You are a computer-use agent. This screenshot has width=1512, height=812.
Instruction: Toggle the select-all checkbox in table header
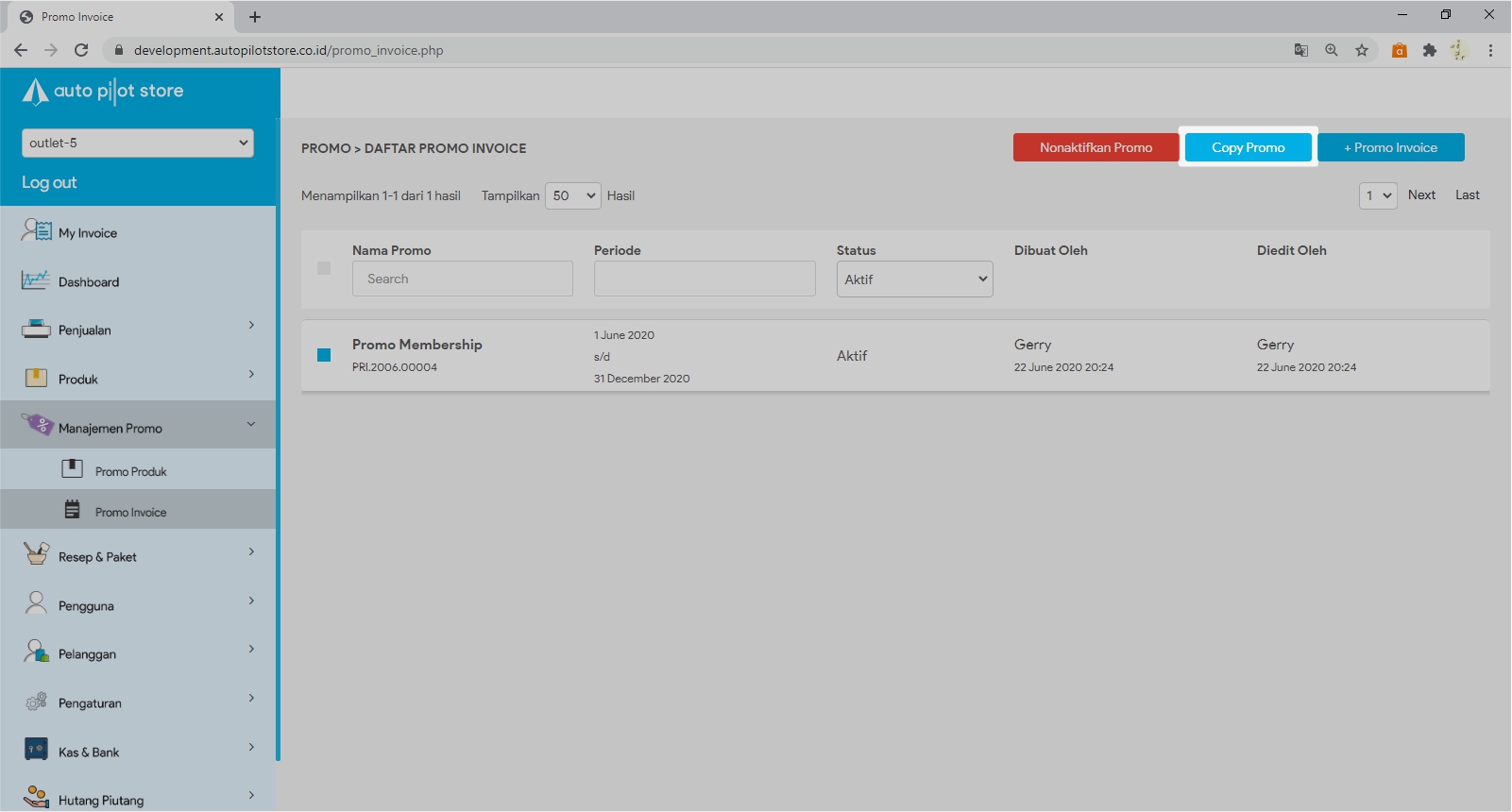click(324, 268)
